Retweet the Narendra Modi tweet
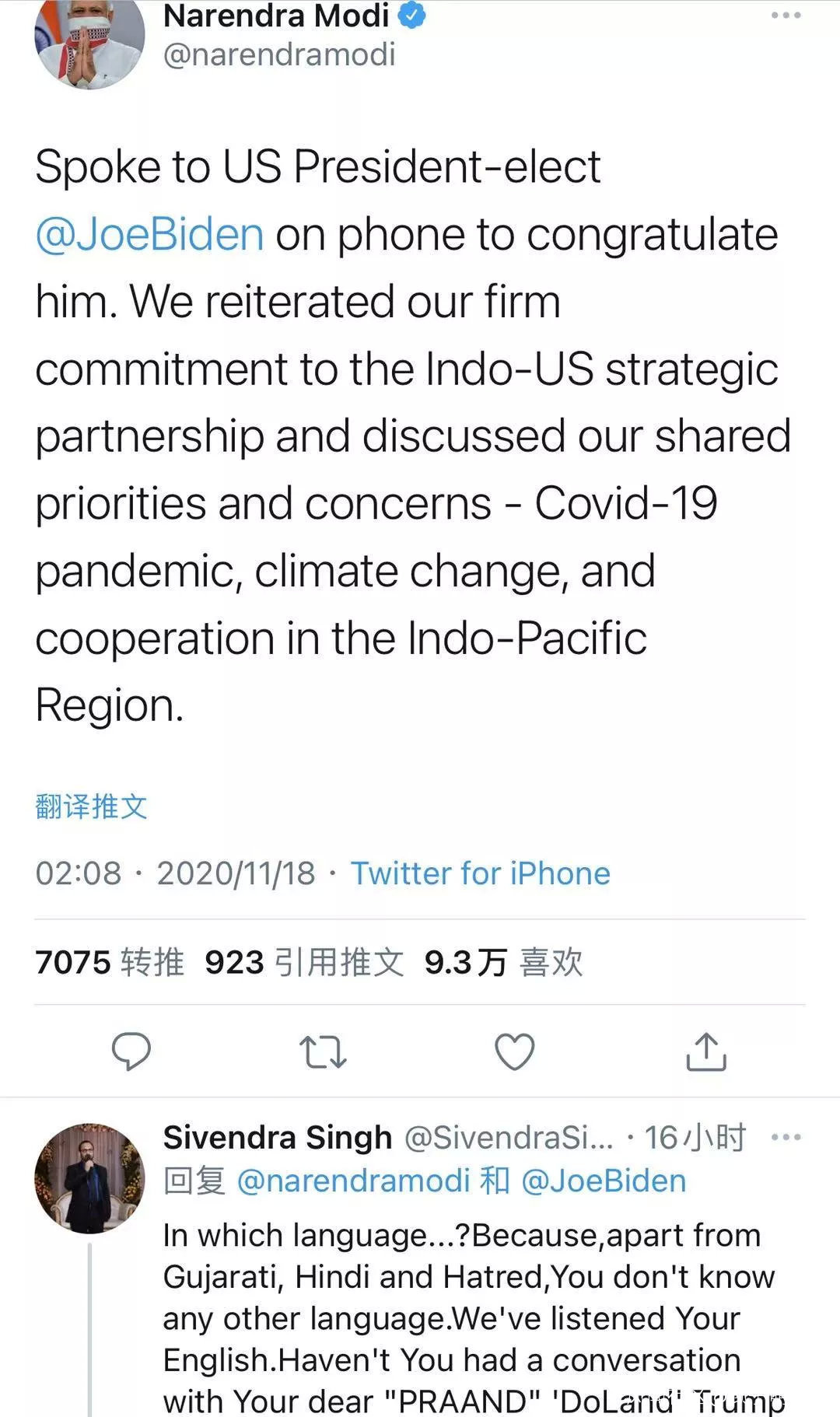 click(x=323, y=1051)
